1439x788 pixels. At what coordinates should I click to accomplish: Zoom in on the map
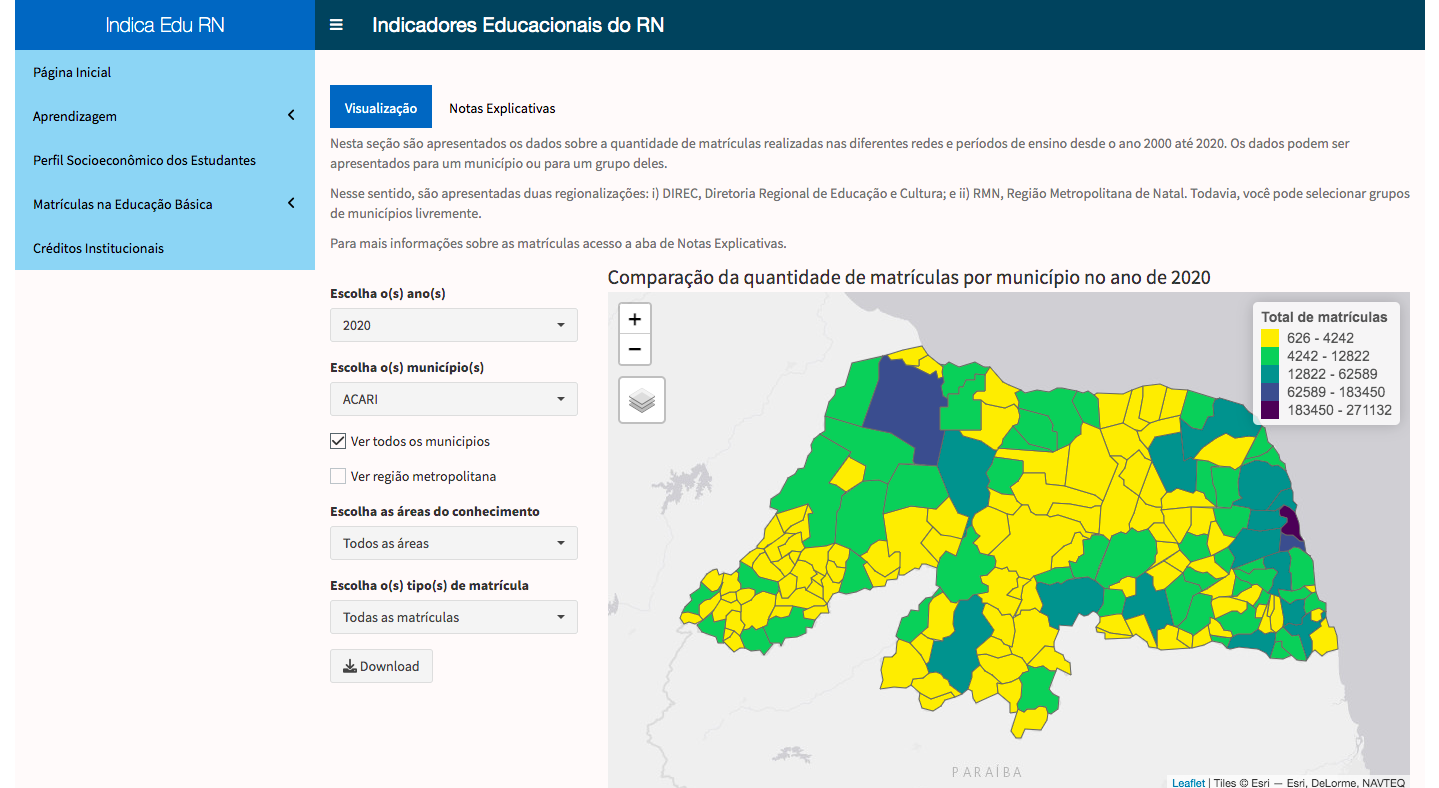tap(634, 319)
